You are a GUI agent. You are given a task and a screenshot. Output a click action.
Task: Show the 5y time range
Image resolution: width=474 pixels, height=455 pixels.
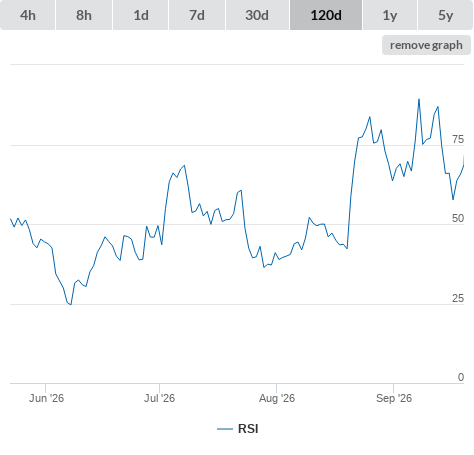click(x=446, y=15)
